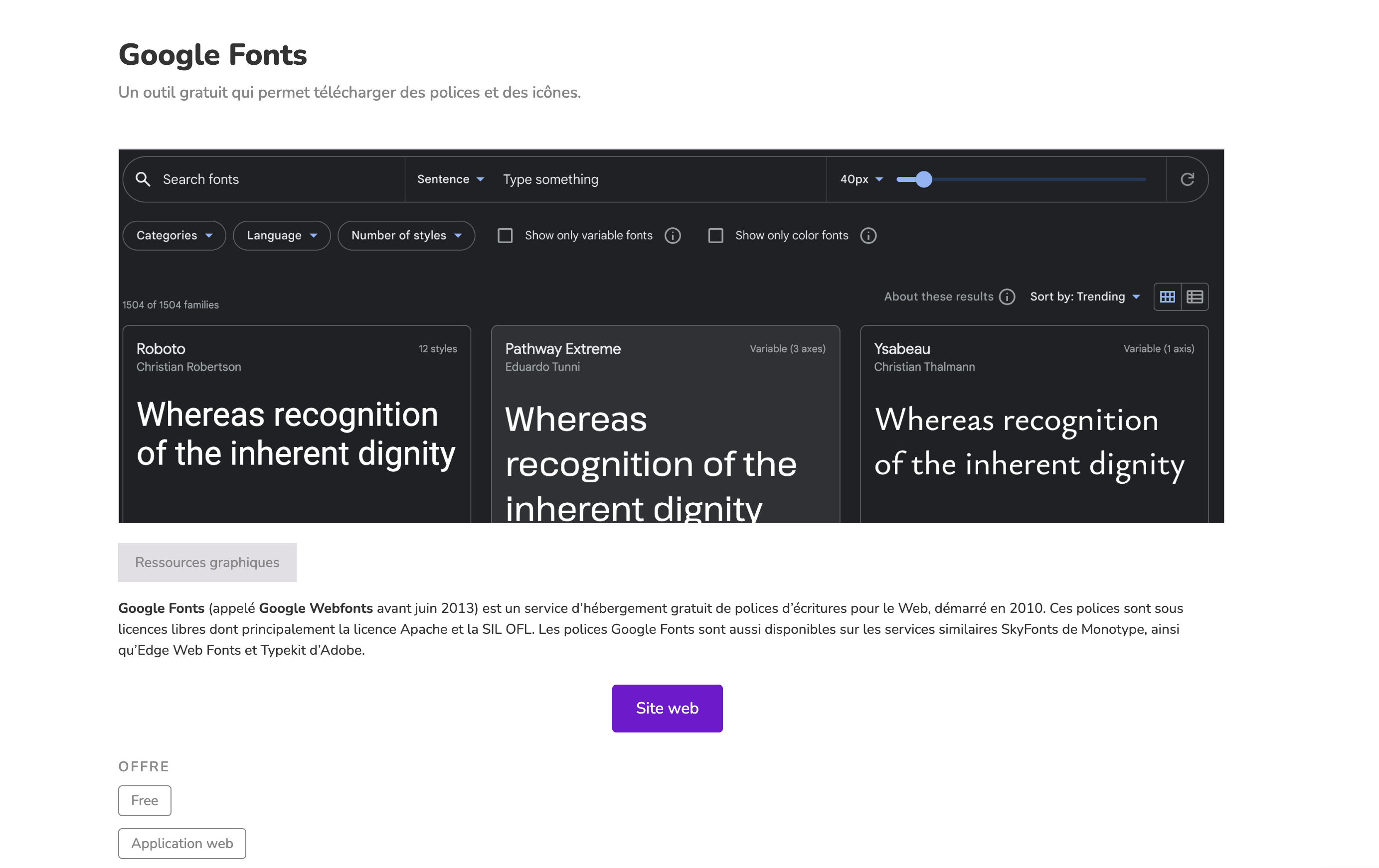Switch to list view icon
Image resolution: width=1379 pixels, height=868 pixels.
1194,297
